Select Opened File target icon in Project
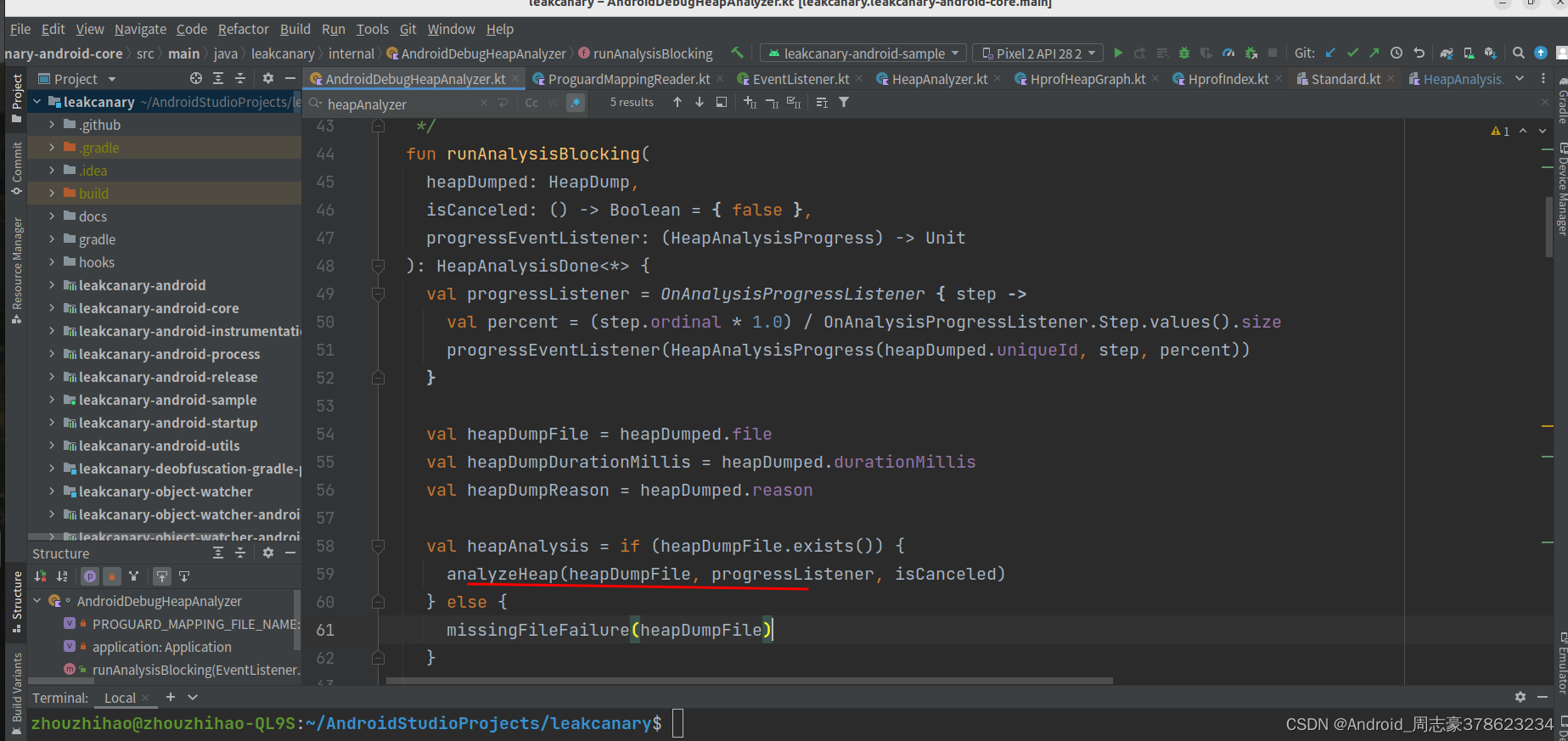Image resolution: width=1568 pixels, height=741 pixels. tap(196, 78)
